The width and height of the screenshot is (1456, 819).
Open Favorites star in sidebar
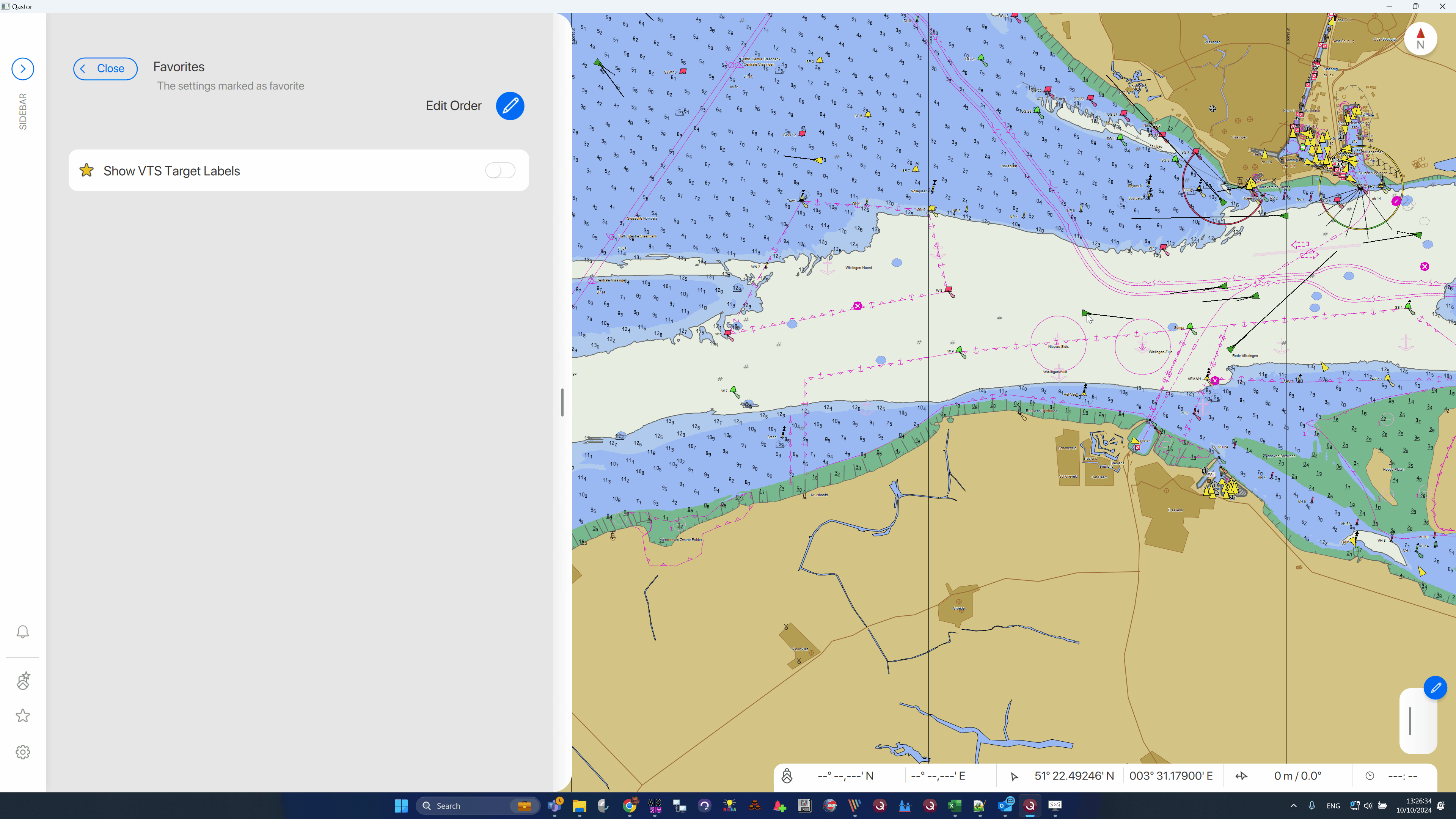click(23, 716)
